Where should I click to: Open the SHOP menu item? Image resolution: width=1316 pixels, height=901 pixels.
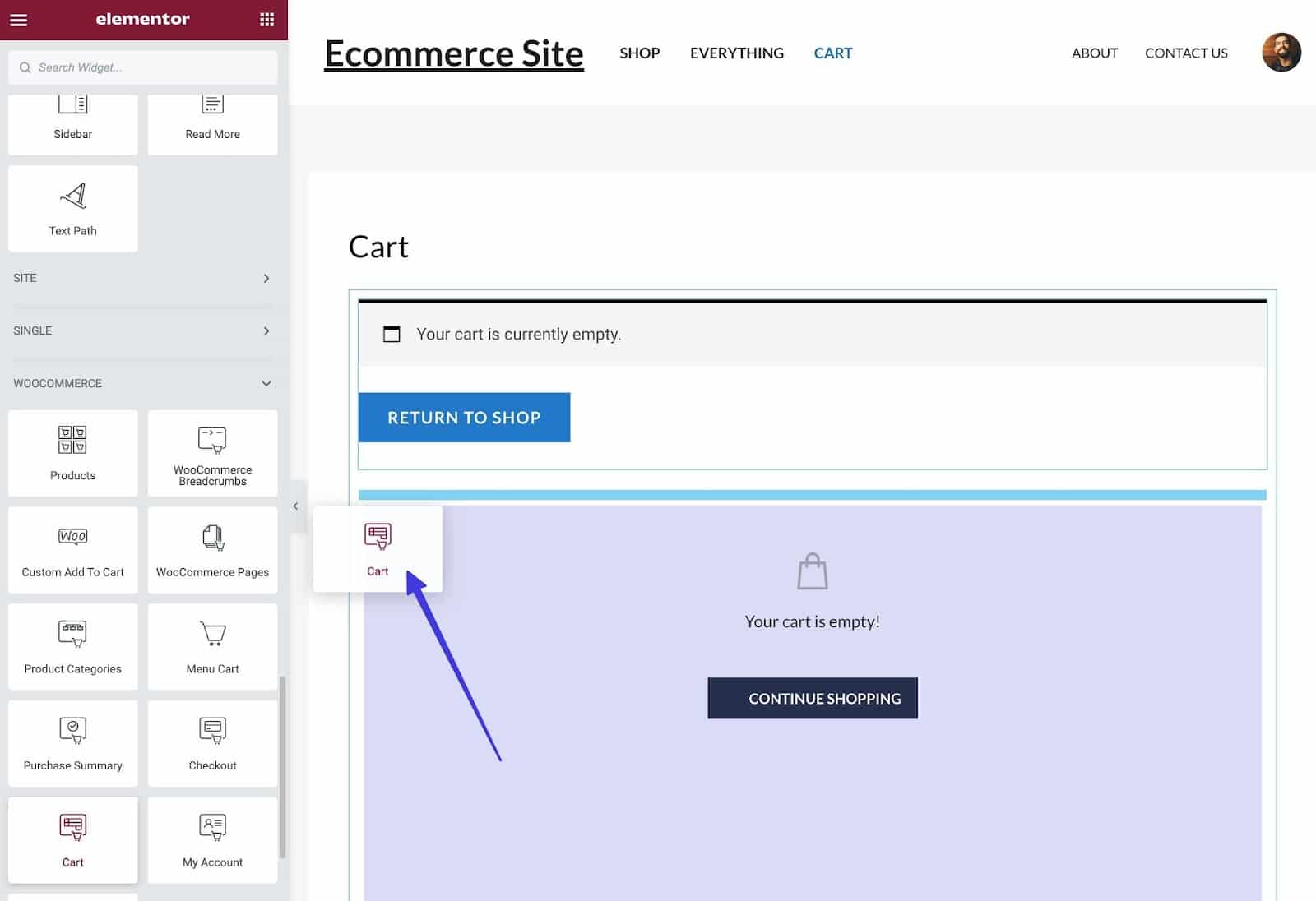tap(639, 53)
